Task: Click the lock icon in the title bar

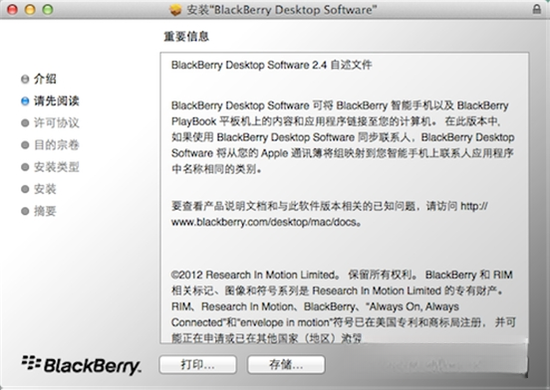Action: click(x=537, y=9)
